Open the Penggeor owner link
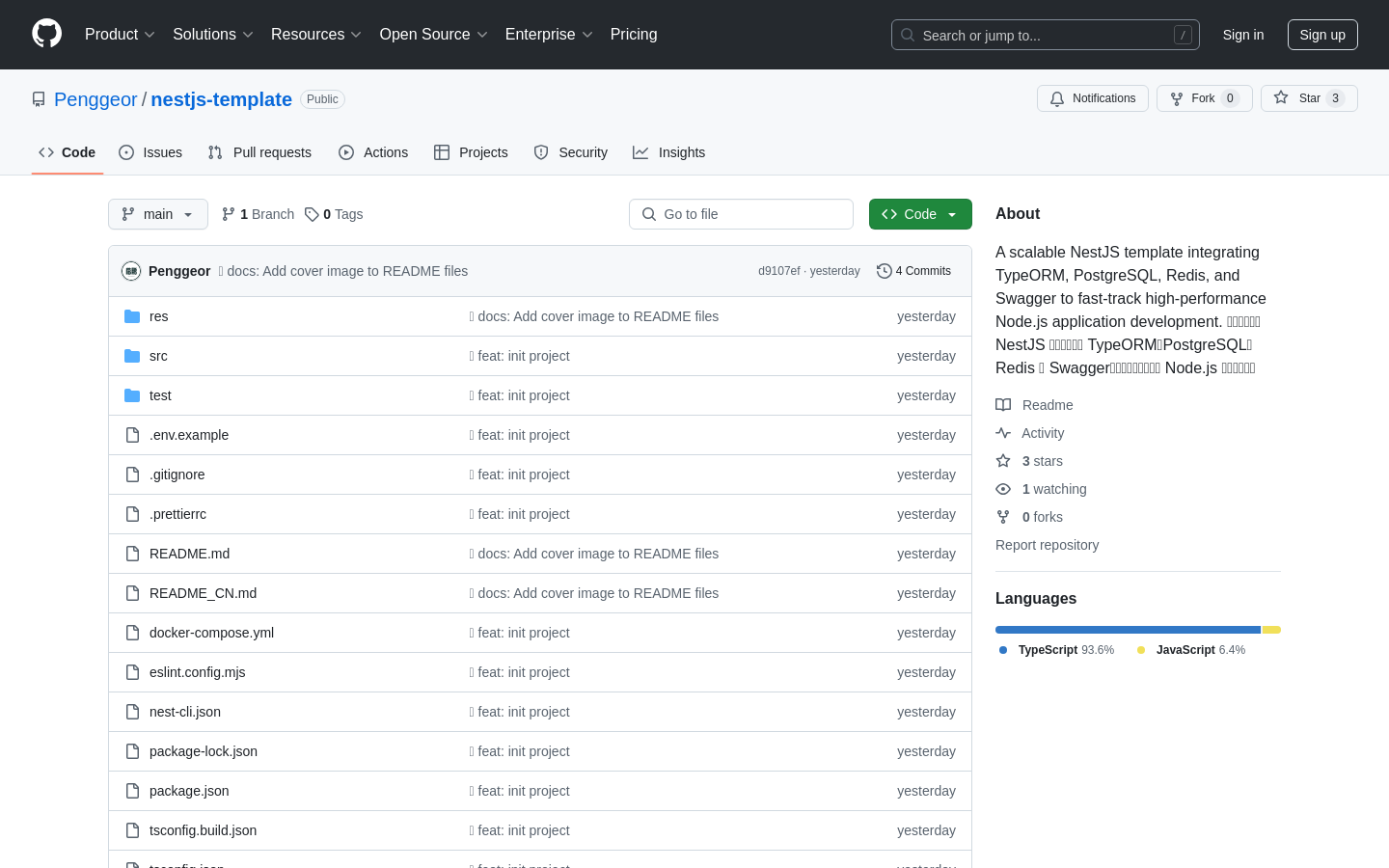1389x868 pixels. coord(95,99)
